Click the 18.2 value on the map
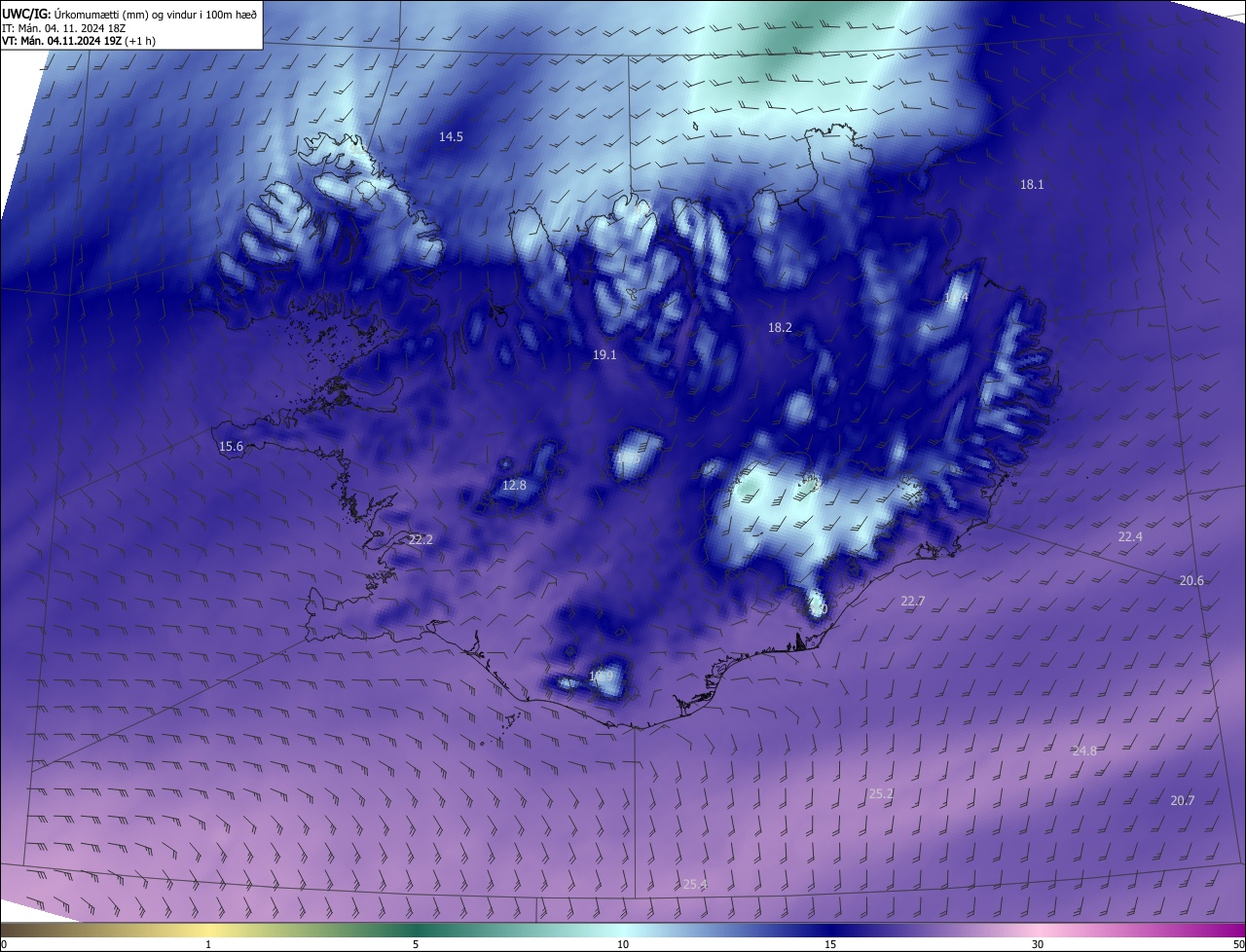This screenshot has height=952, width=1246. pyautogui.click(x=780, y=328)
